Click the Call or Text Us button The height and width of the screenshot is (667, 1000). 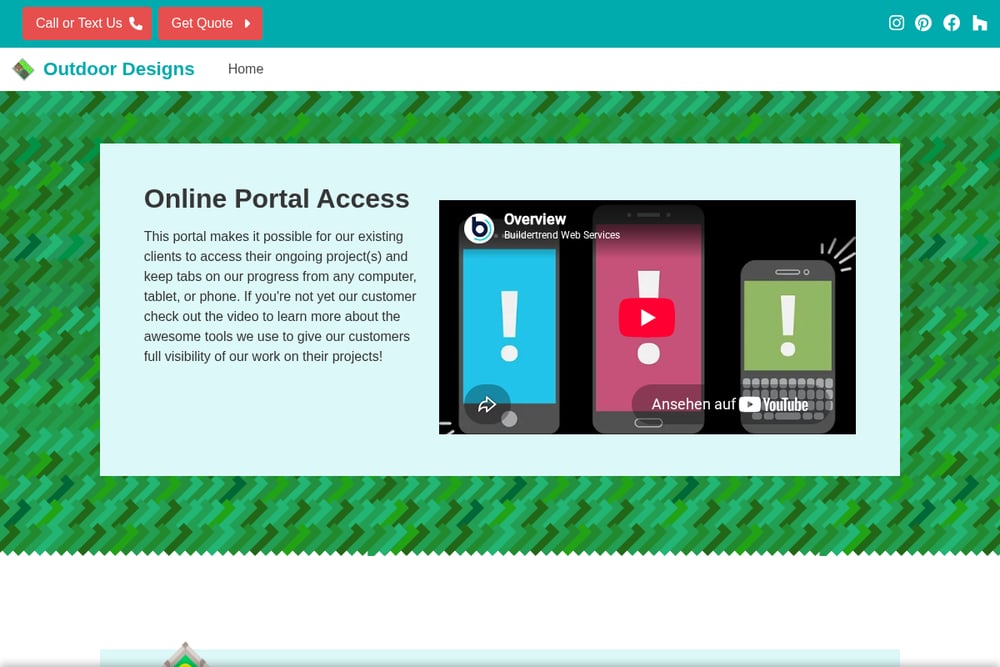coord(87,24)
